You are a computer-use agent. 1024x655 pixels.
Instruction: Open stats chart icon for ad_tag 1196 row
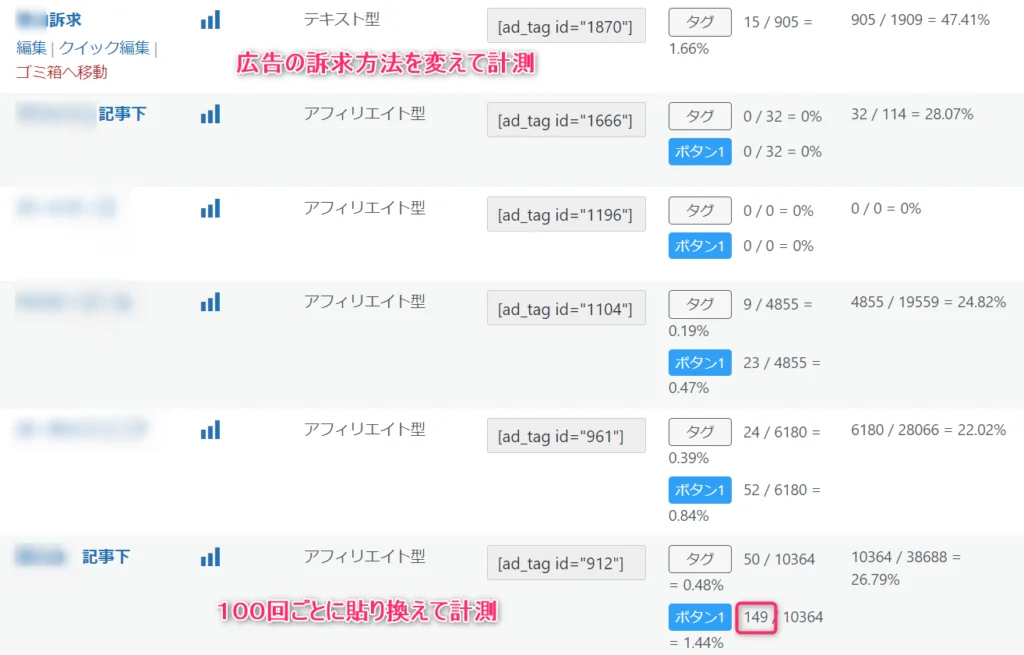coord(210,208)
